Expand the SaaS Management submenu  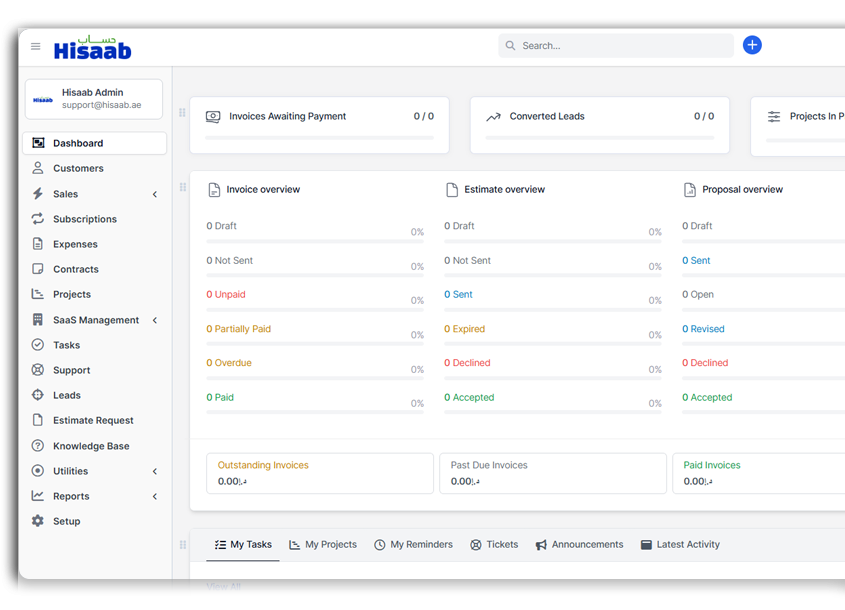(x=155, y=320)
